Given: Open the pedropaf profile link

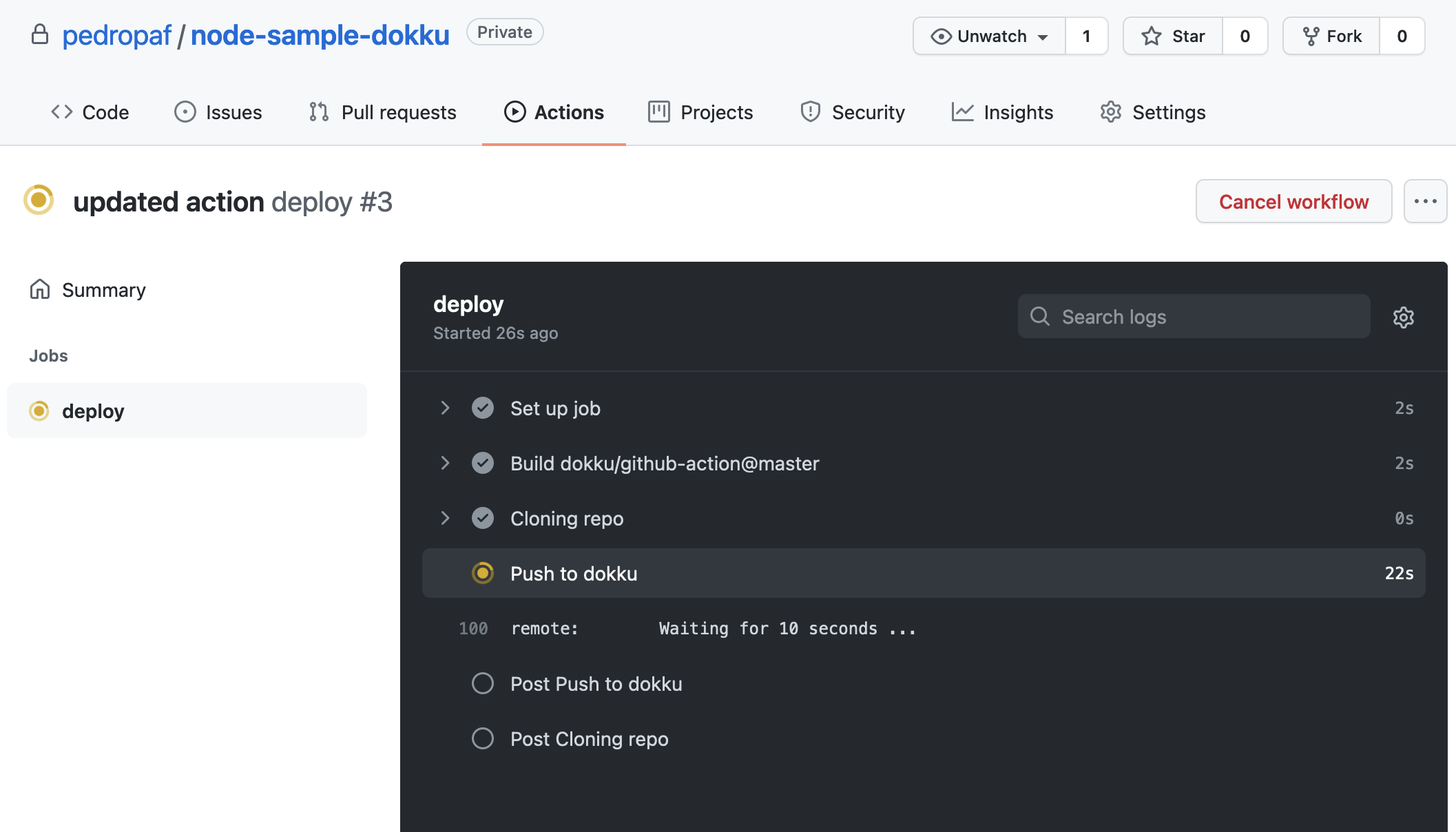Looking at the screenshot, I should (x=116, y=34).
